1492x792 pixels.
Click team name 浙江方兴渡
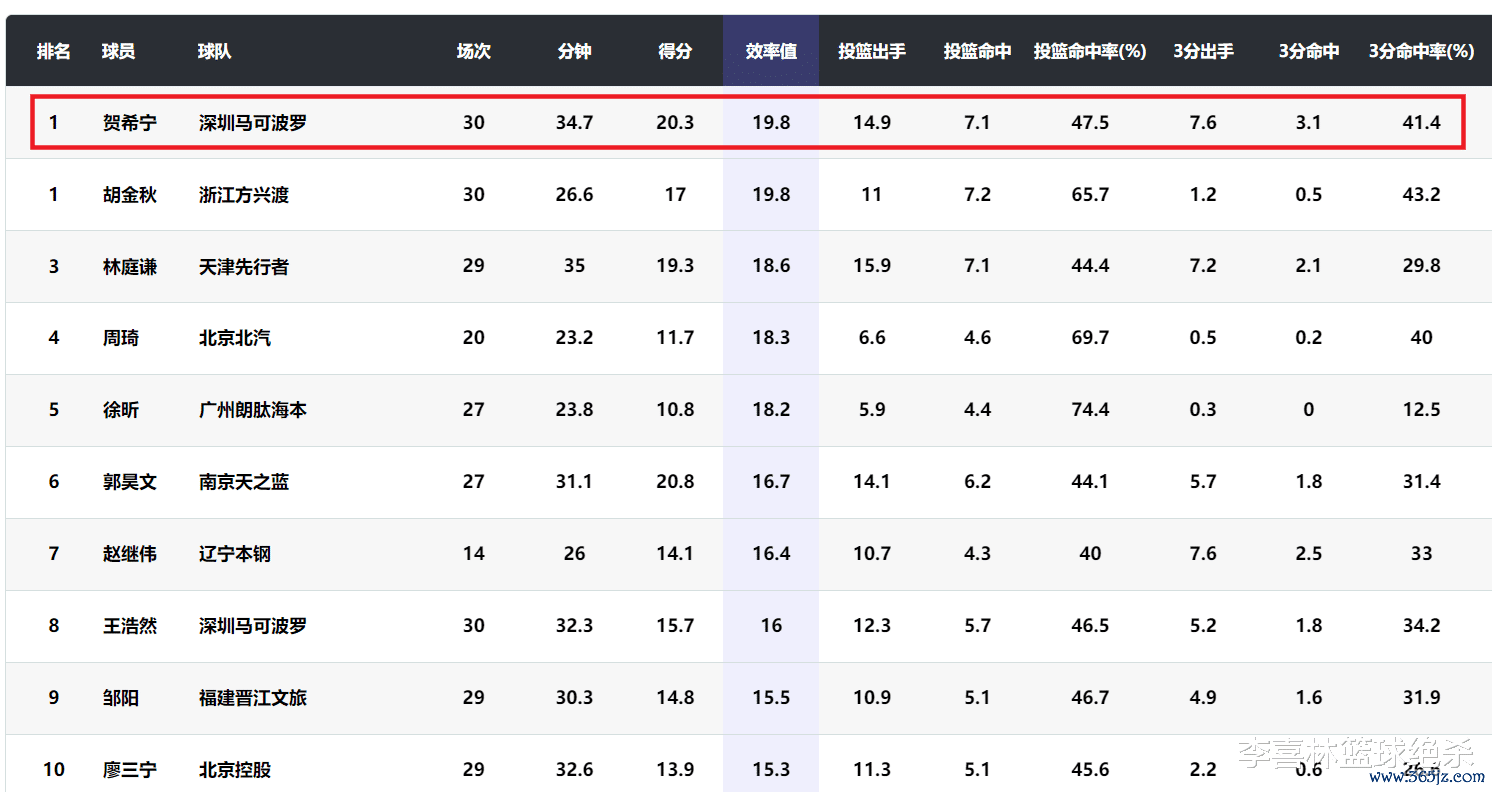tap(244, 195)
